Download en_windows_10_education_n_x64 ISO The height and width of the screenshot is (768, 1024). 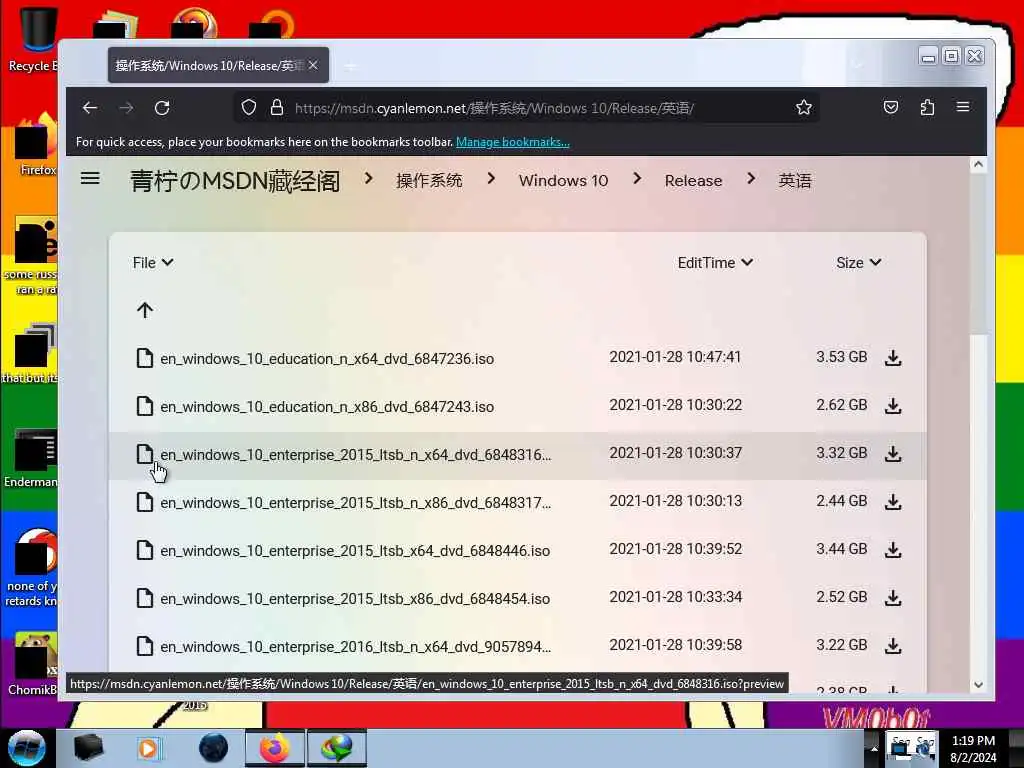893,358
